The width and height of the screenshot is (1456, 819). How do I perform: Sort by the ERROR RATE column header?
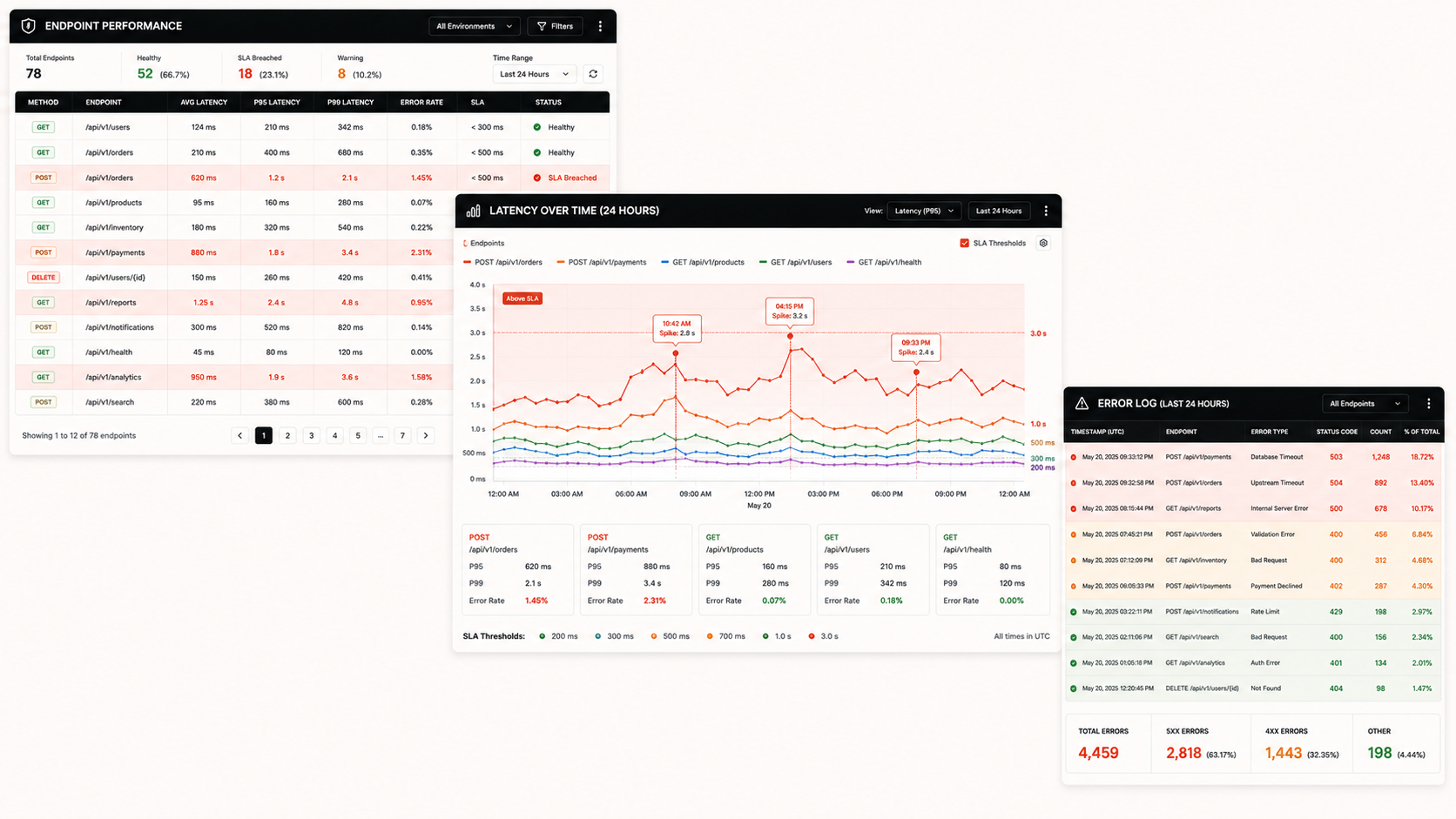point(421,102)
